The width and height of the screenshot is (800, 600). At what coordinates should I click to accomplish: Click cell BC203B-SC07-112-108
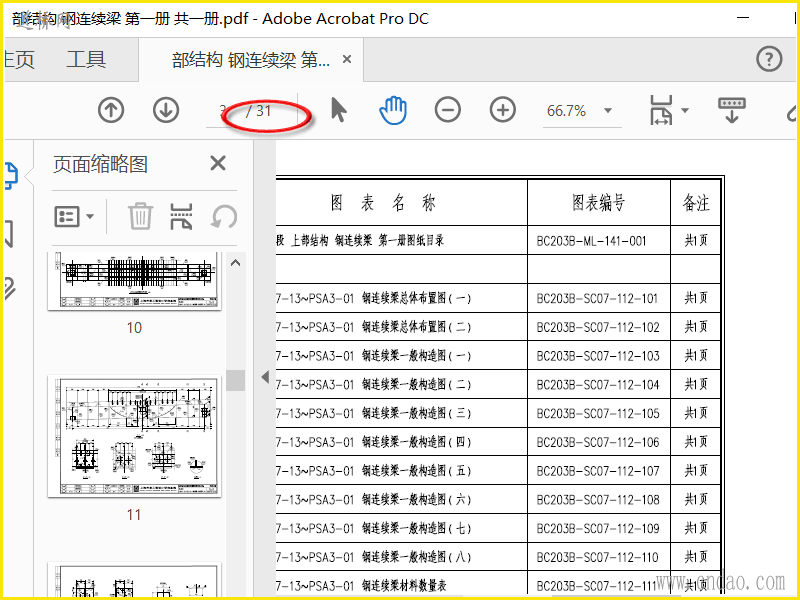tap(598, 499)
